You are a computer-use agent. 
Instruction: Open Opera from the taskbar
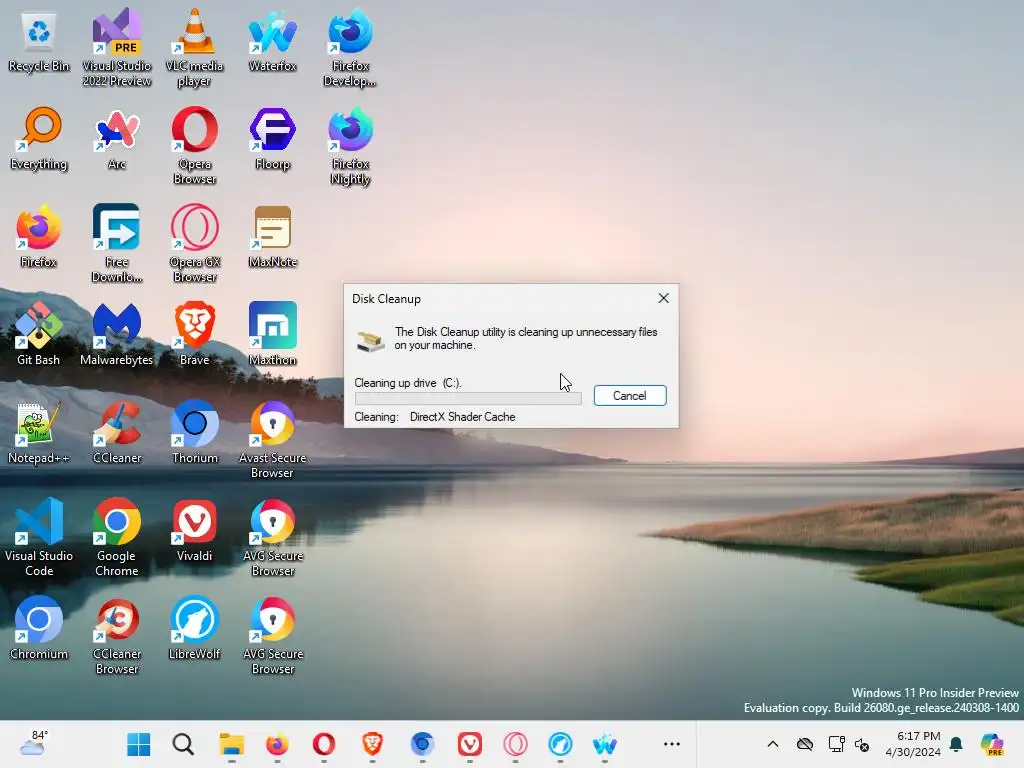tap(324, 744)
